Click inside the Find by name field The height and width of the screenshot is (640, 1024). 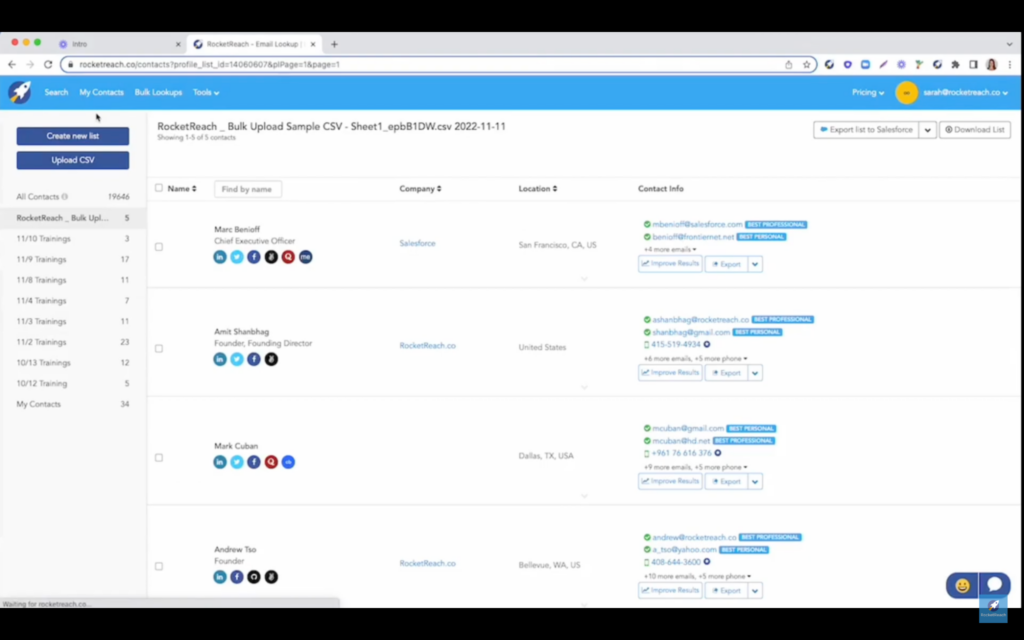pyautogui.click(x=246, y=188)
